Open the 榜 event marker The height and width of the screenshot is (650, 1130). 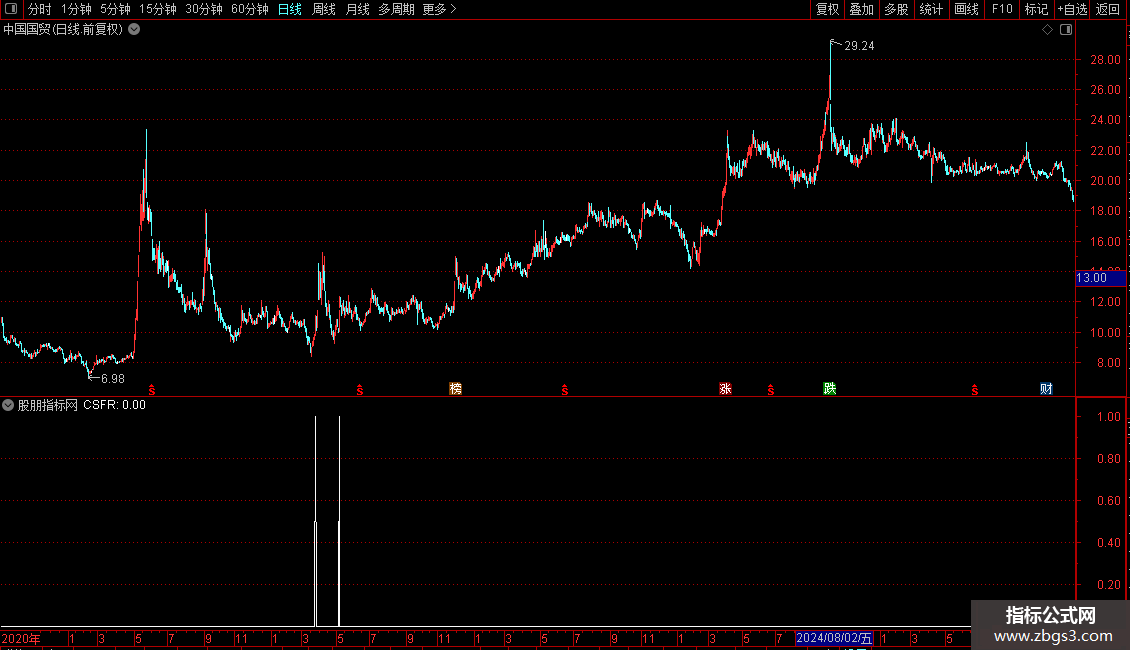(x=455, y=388)
